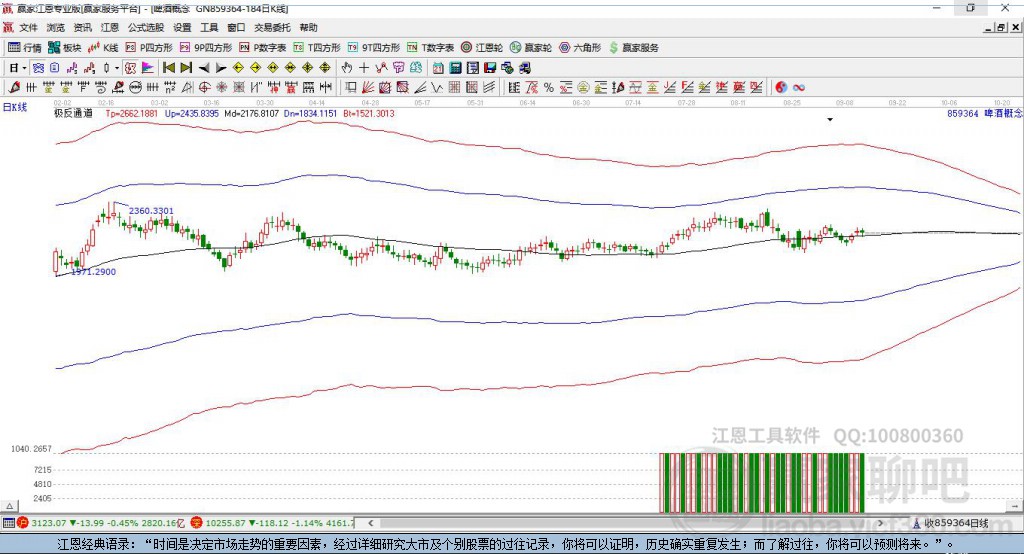The image size is (1024, 554).
Task: Open the P数字表 tool
Action: 263,48
